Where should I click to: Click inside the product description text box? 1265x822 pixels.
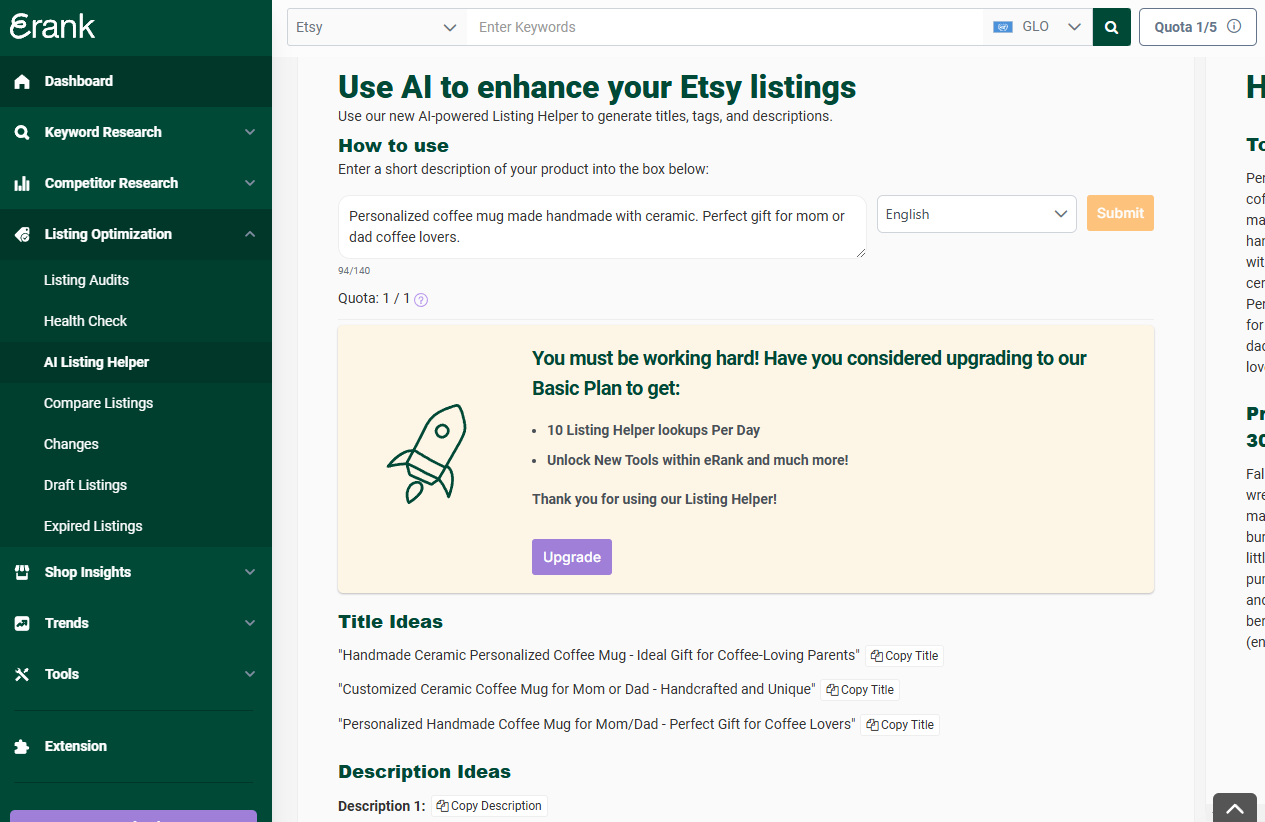pyautogui.click(x=601, y=227)
